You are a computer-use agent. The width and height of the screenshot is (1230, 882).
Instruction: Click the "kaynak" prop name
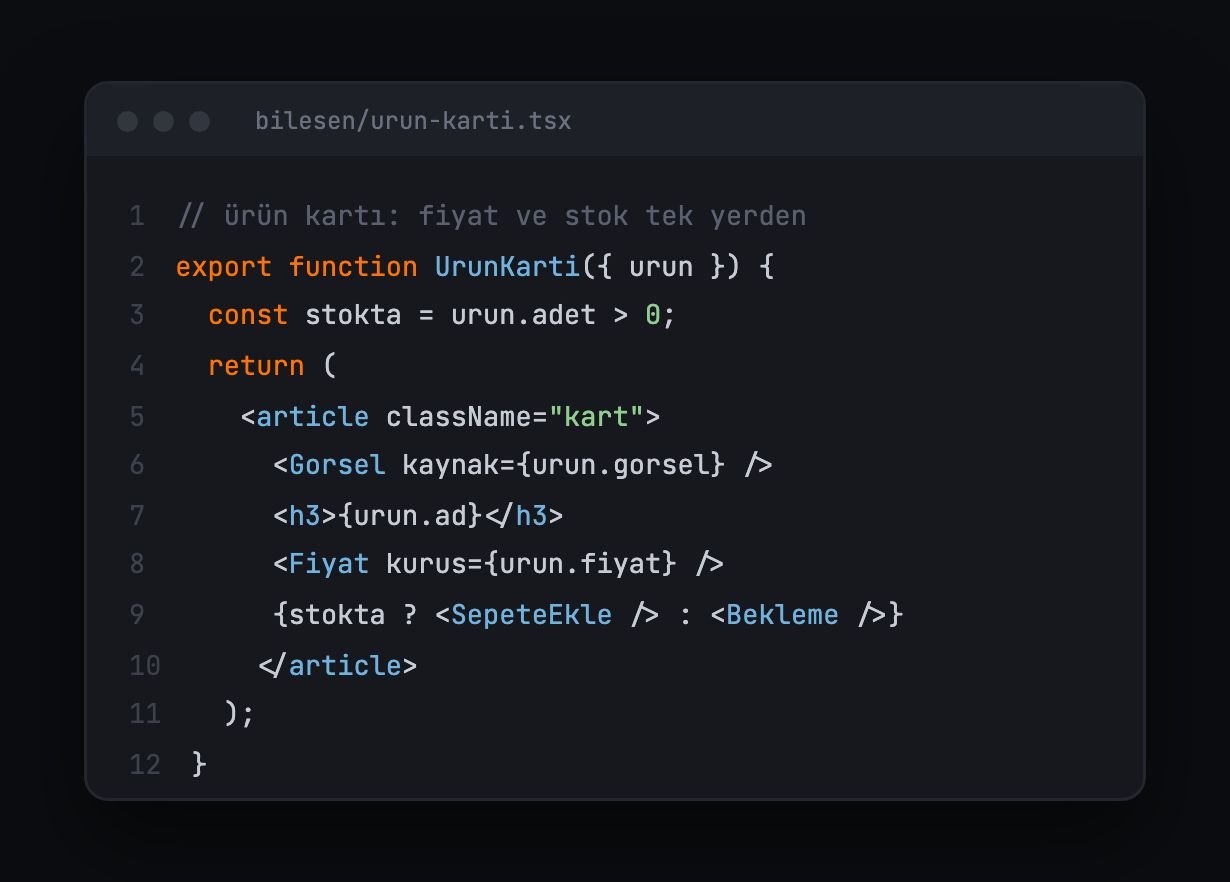coord(450,465)
